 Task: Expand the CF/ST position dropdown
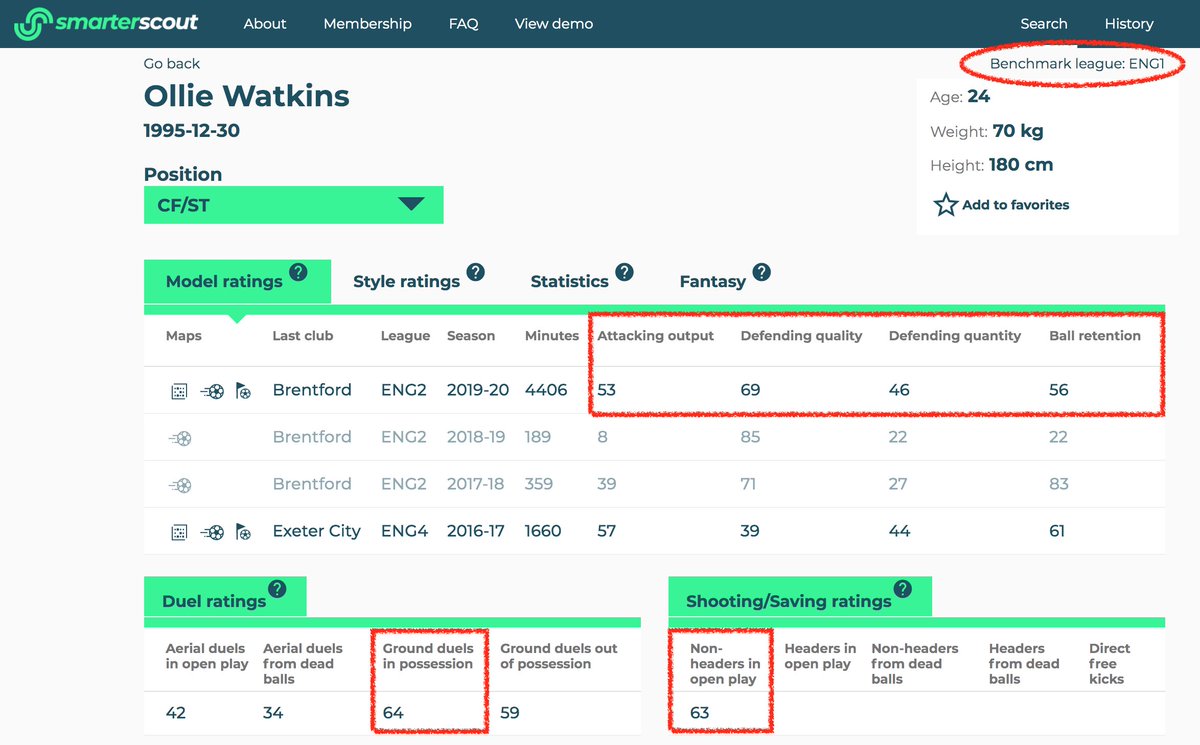293,205
